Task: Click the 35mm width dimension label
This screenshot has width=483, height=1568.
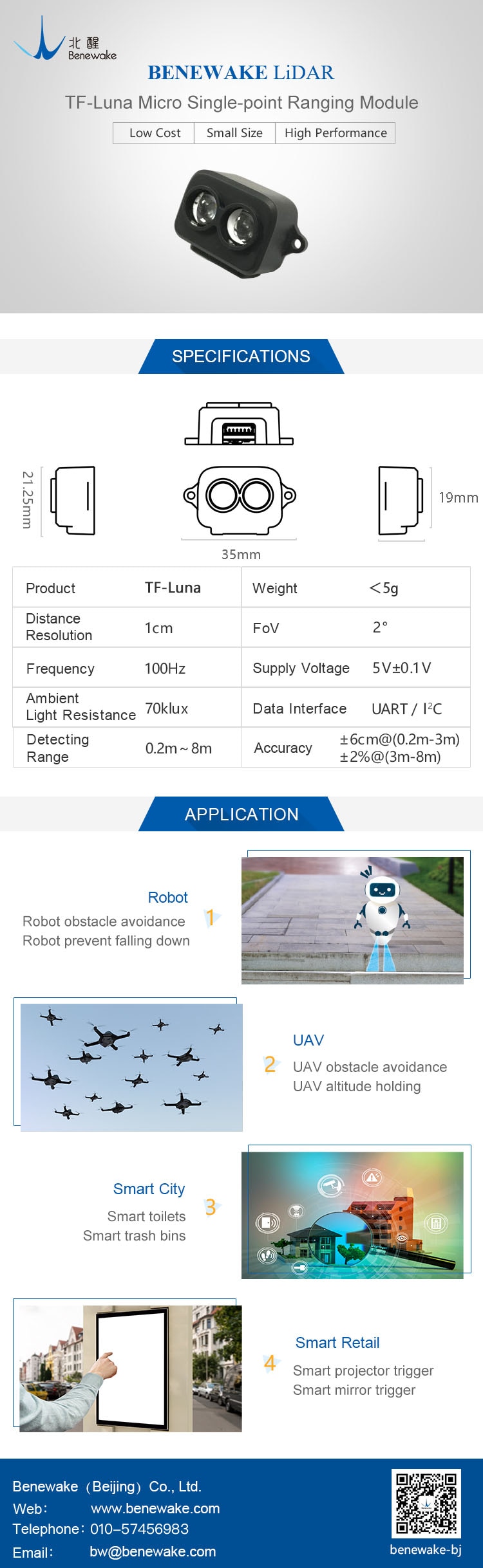Action: tap(241, 555)
